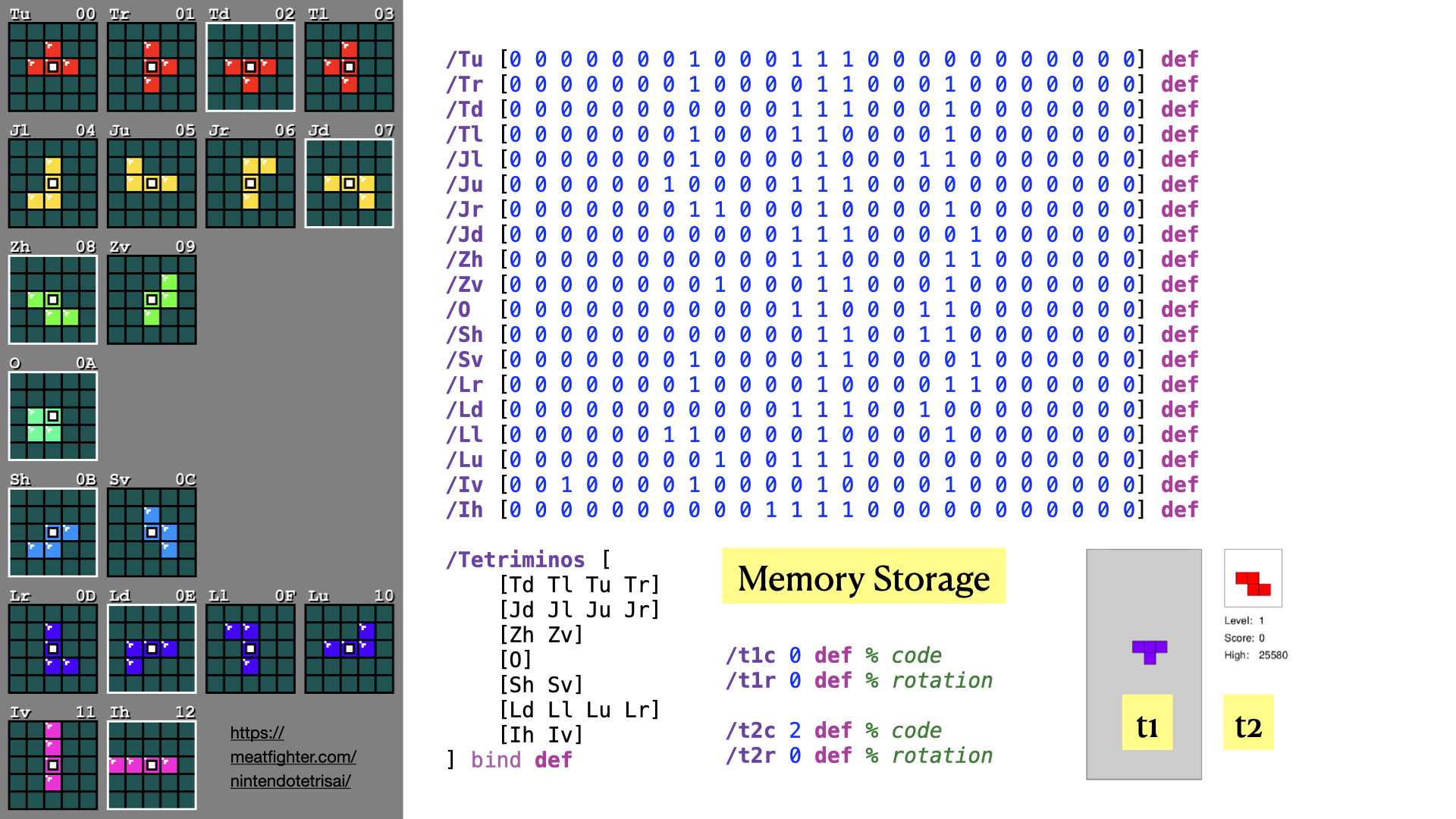Image resolution: width=1456 pixels, height=819 pixels.
Task: Click the /Zh definition name
Action: 464,259
